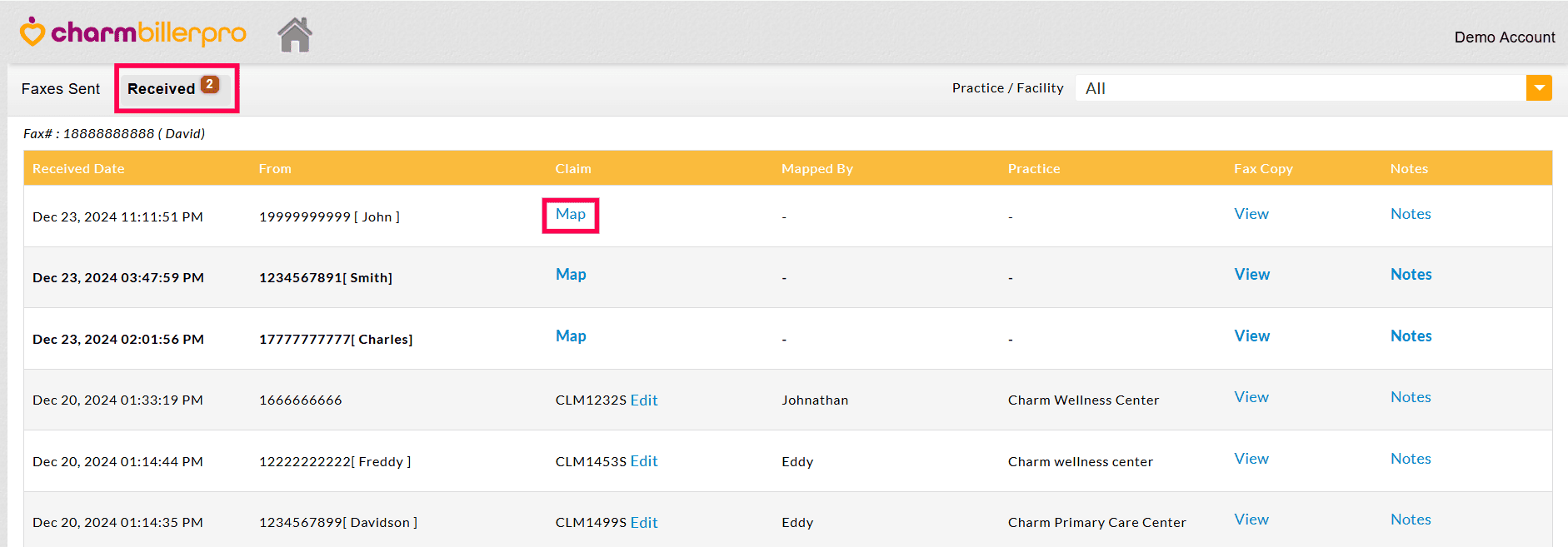Click the Received Date column header
Screen dimensions: 1568x547
point(78,169)
